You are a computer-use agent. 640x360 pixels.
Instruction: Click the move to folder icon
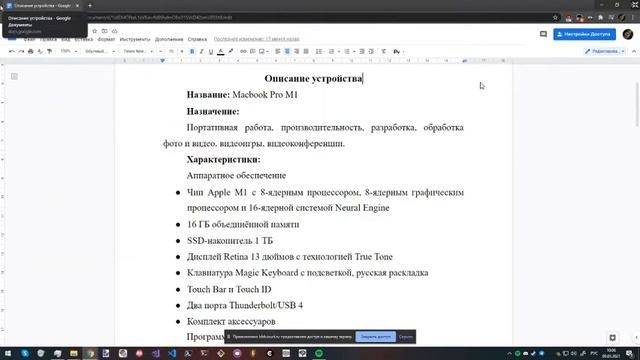pyautogui.click(x=104, y=31)
